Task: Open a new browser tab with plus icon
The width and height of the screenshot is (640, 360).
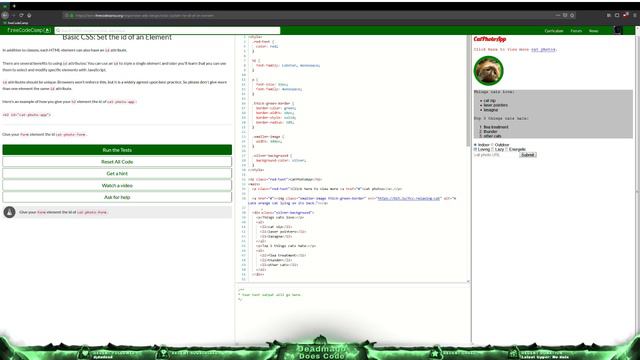Action: point(14,6)
